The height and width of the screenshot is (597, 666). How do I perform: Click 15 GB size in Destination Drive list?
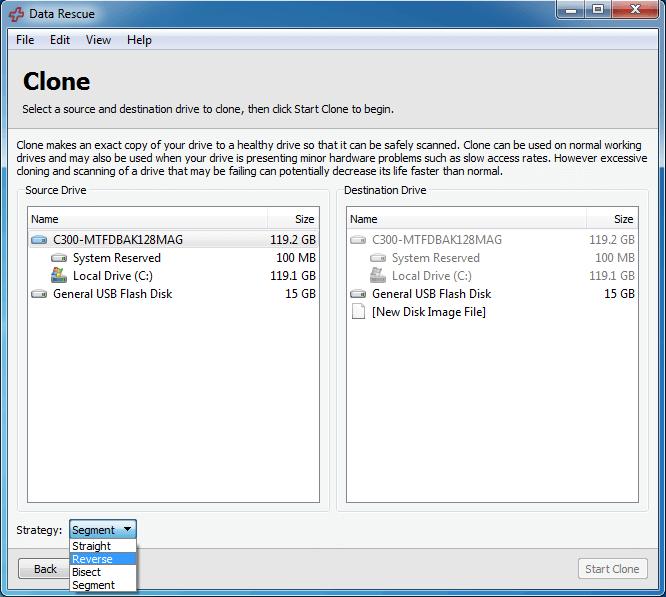click(x=620, y=294)
